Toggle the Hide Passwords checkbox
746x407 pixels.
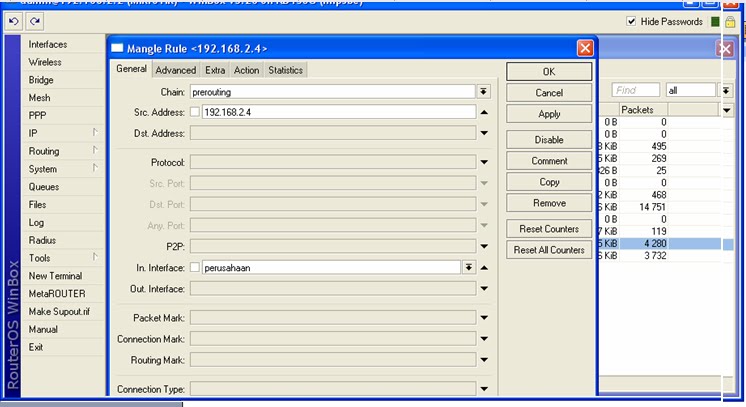pyautogui.click(x=631, y=21)
